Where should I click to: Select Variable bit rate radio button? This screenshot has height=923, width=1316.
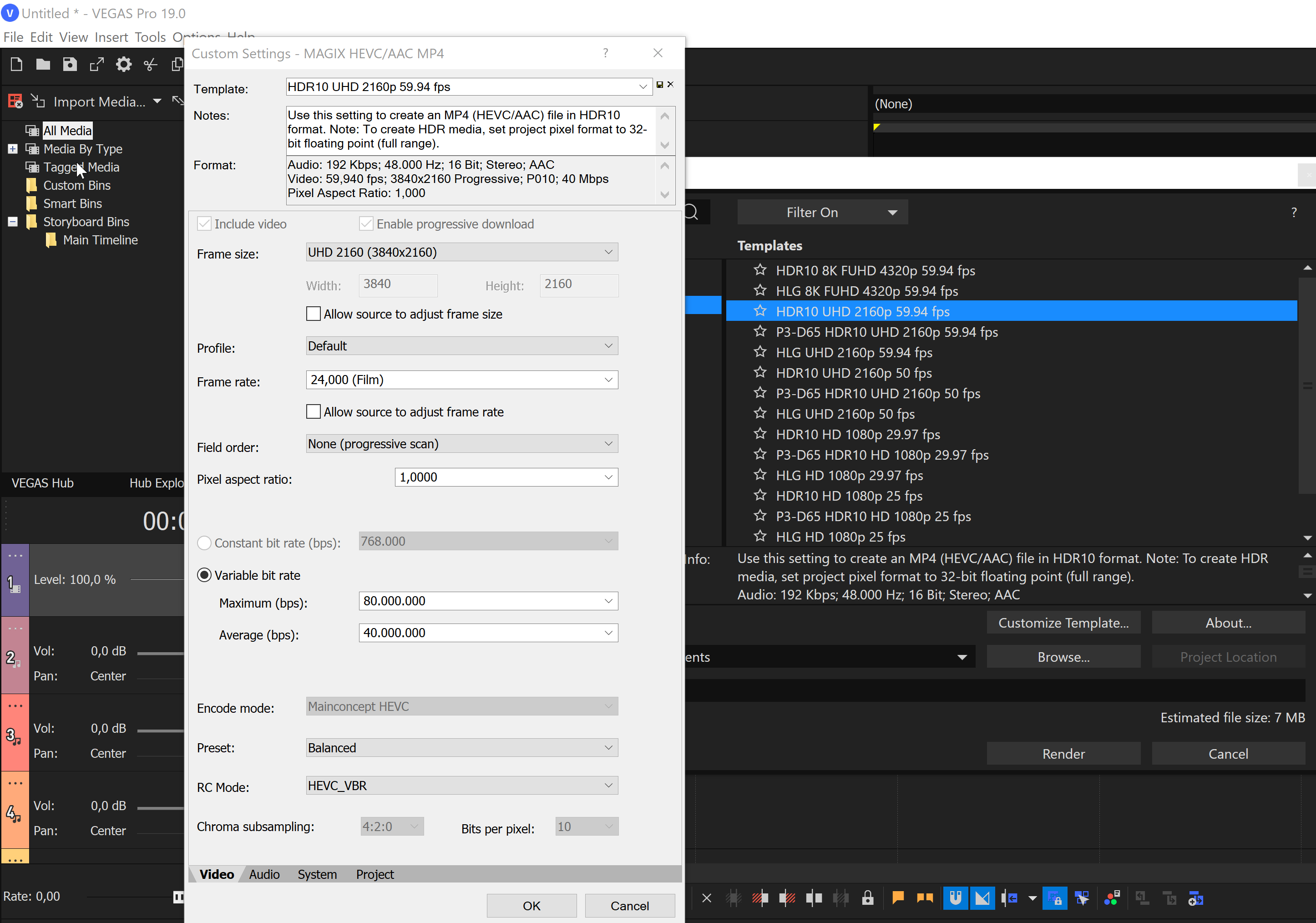(x=205, y=575)
